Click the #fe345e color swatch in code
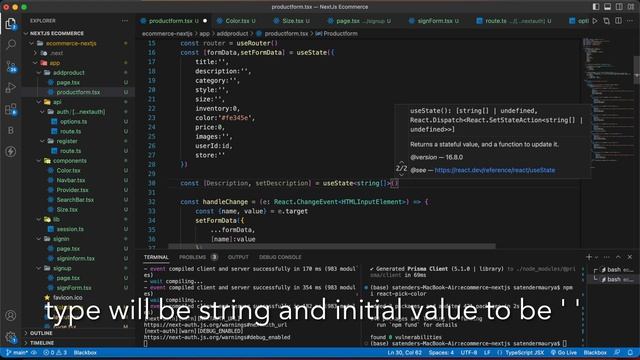This screenshot has width=640, height=360. pos(236,118)
